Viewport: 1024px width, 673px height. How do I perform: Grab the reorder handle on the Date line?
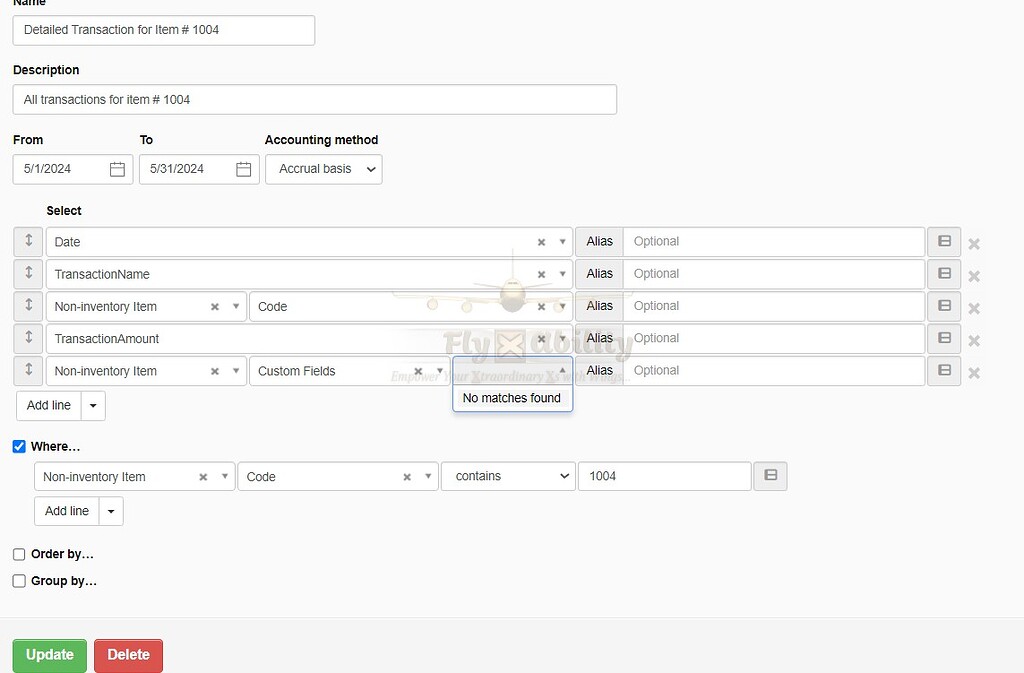click(27, 241)
